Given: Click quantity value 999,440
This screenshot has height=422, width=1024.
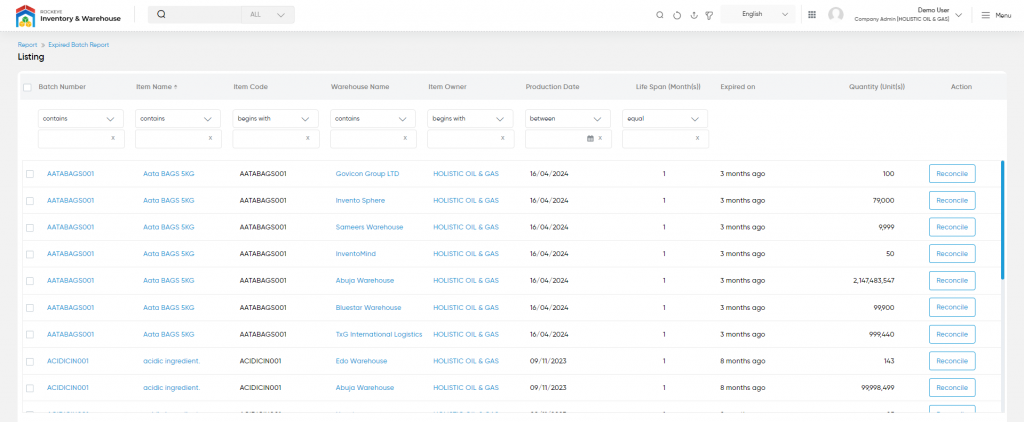Looking at the screenshot, I should [x=879, y=334].
